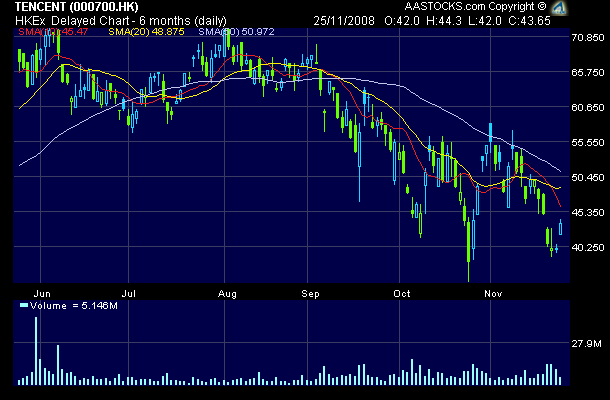610x400 pixels.
Task: Click the 27.9M volume axis label
Action: point(586,344)
